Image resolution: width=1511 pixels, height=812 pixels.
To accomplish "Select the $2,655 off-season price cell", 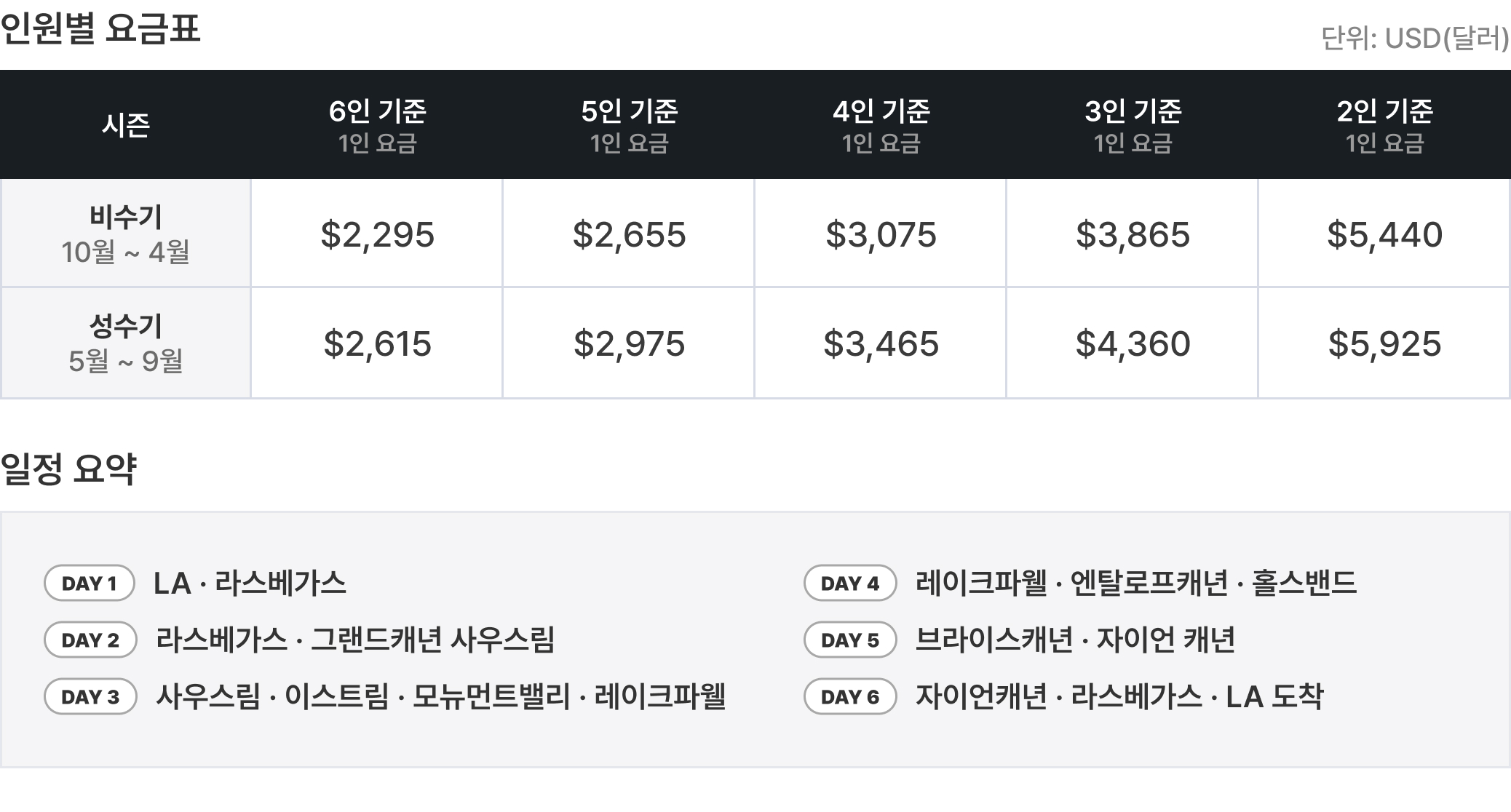I will (x=629, y=234).
